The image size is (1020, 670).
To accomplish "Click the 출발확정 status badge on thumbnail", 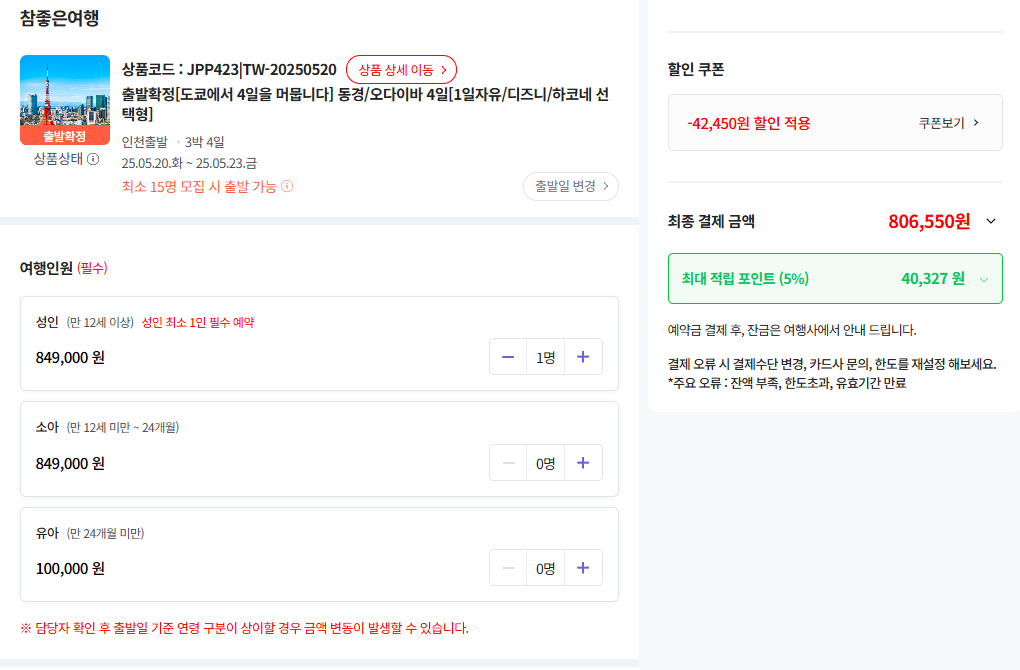I will [x=65, y=136].
